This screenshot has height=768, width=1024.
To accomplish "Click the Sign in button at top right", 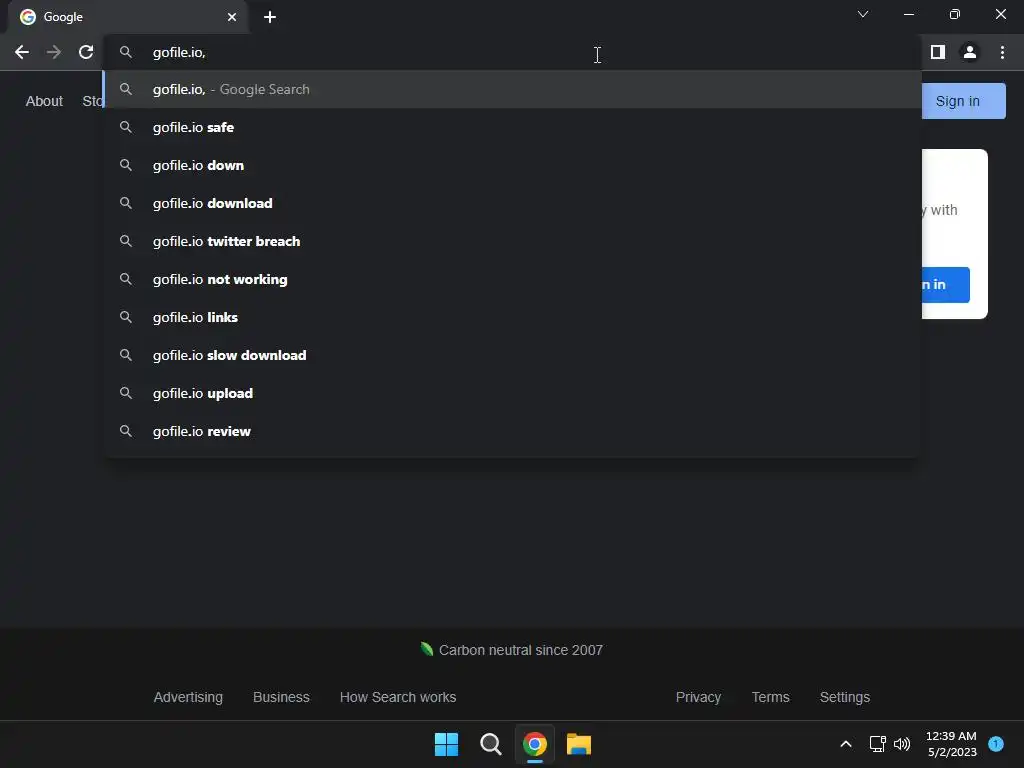I will coord(963,101).
